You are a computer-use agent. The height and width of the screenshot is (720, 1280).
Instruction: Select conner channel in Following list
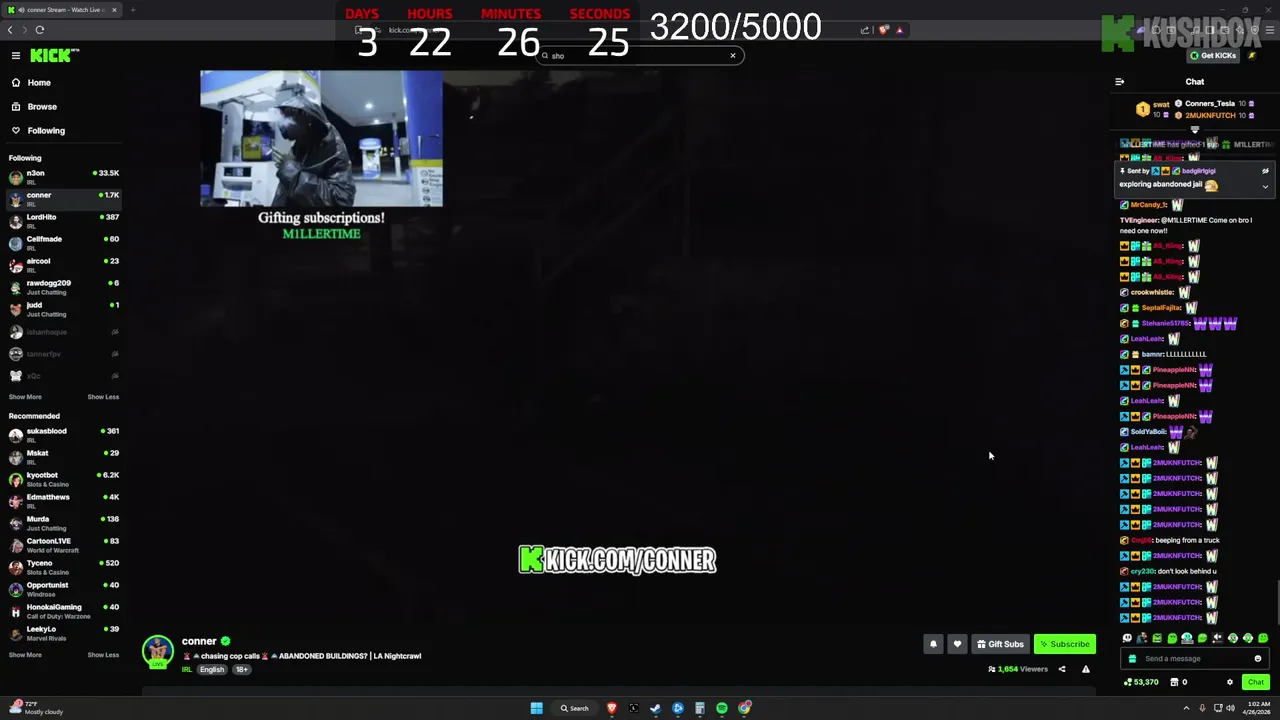pos(64,198)
